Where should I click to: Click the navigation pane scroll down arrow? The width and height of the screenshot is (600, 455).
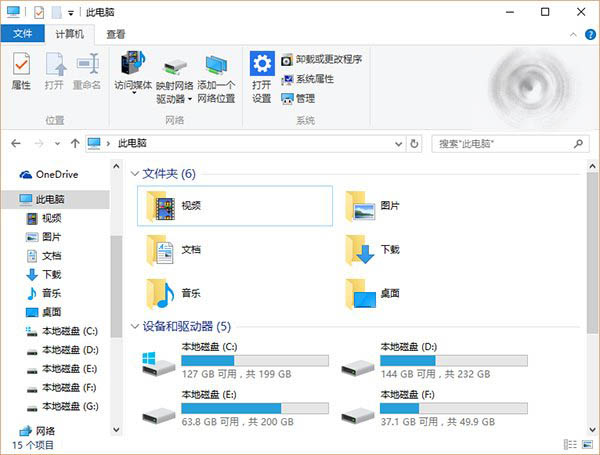tap(116, 430)
